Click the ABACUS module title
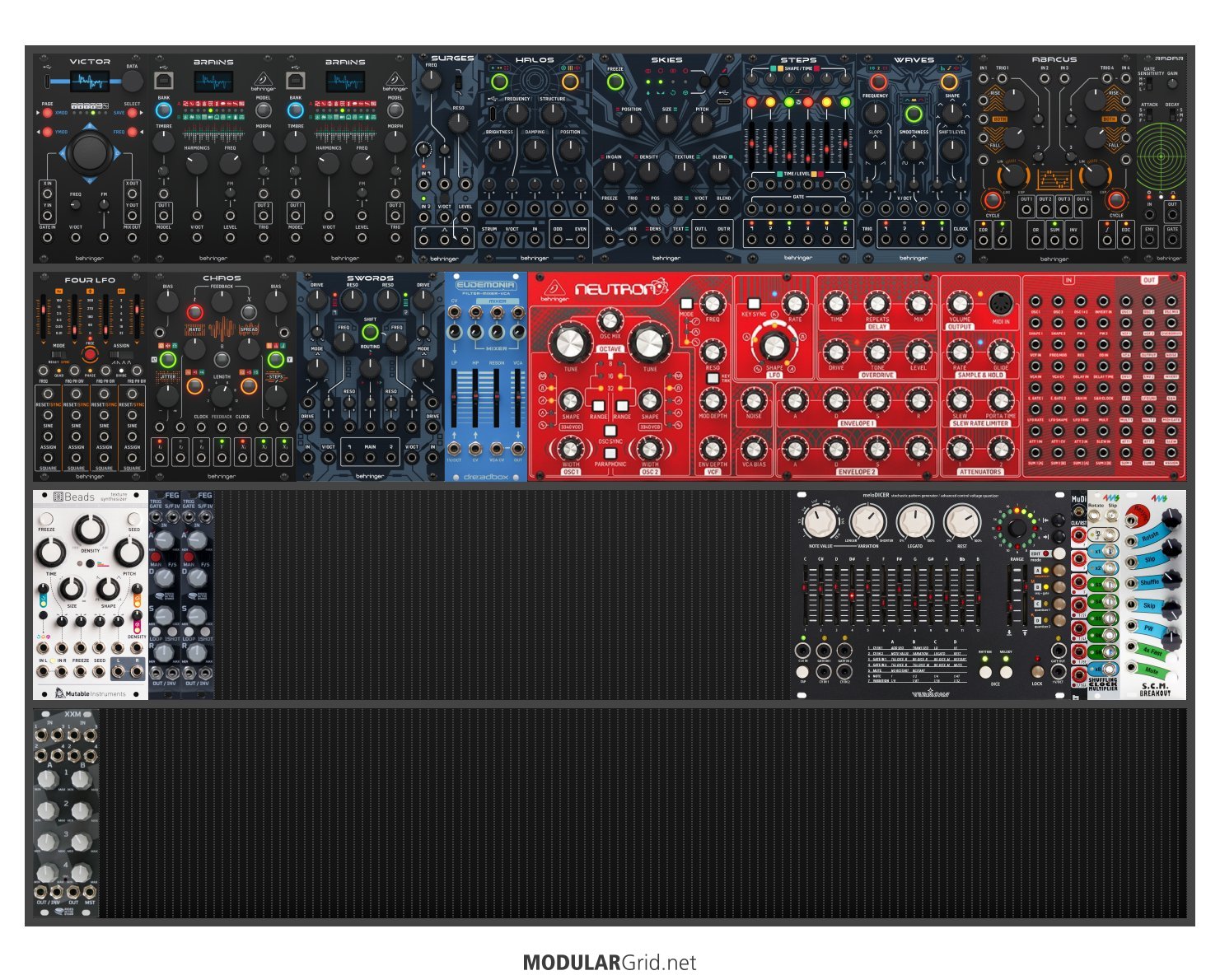Screen dimensions: 1220x980 [x=1054, y=59]
